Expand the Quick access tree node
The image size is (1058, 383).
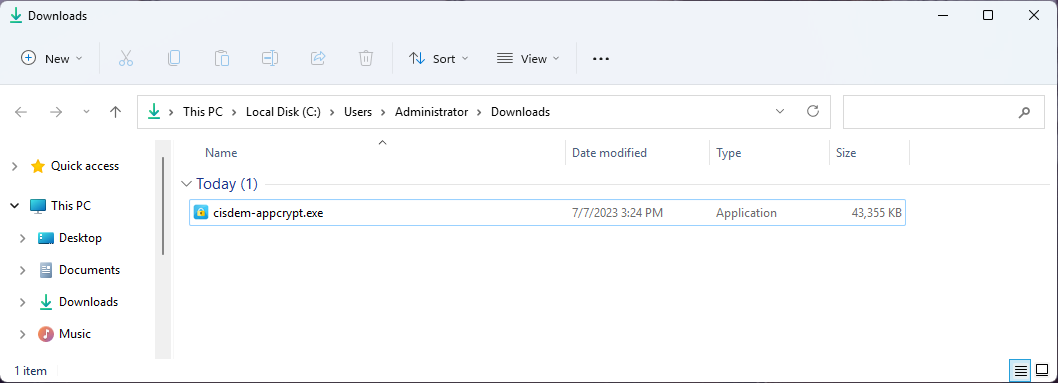(x=15, y=166)
